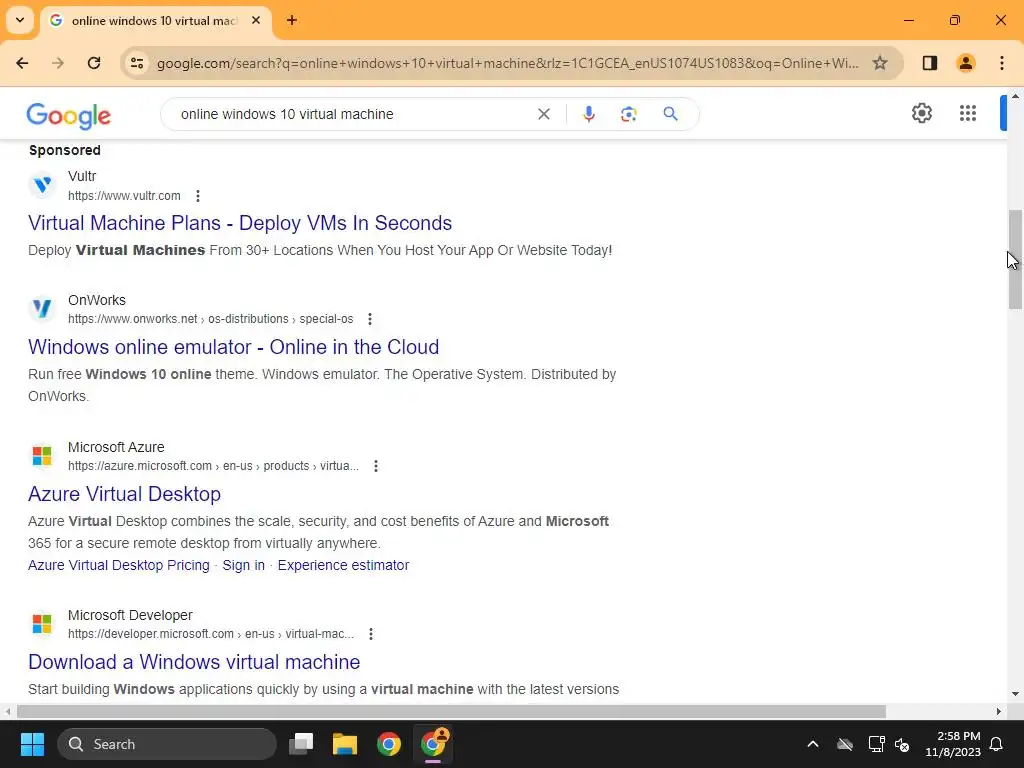Click inside the Google search input field
Image resolution: width=1024 pixels, height=768 pixels.
(x=353, y=114)
